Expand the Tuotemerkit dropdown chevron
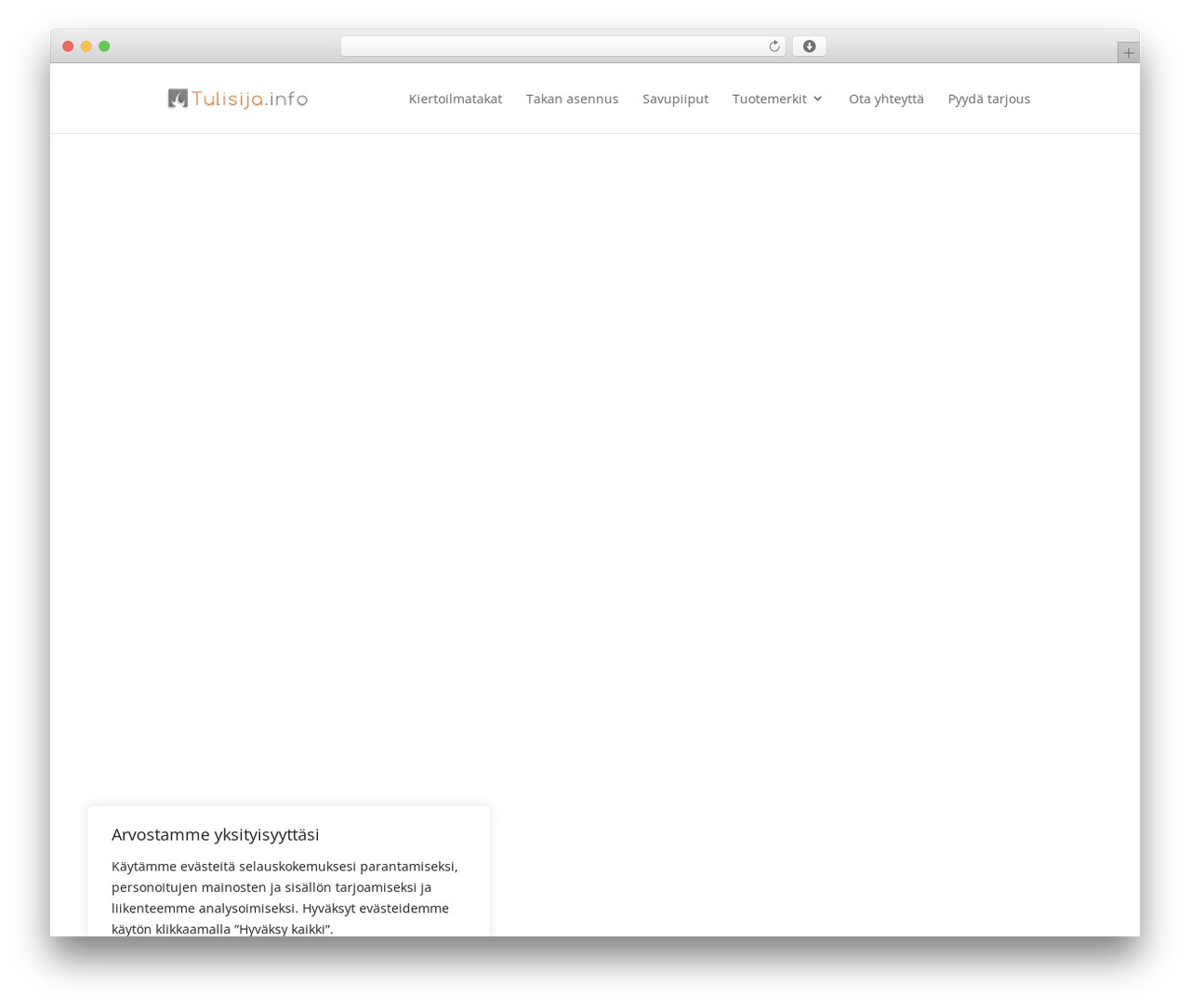 tap(817, 99)
